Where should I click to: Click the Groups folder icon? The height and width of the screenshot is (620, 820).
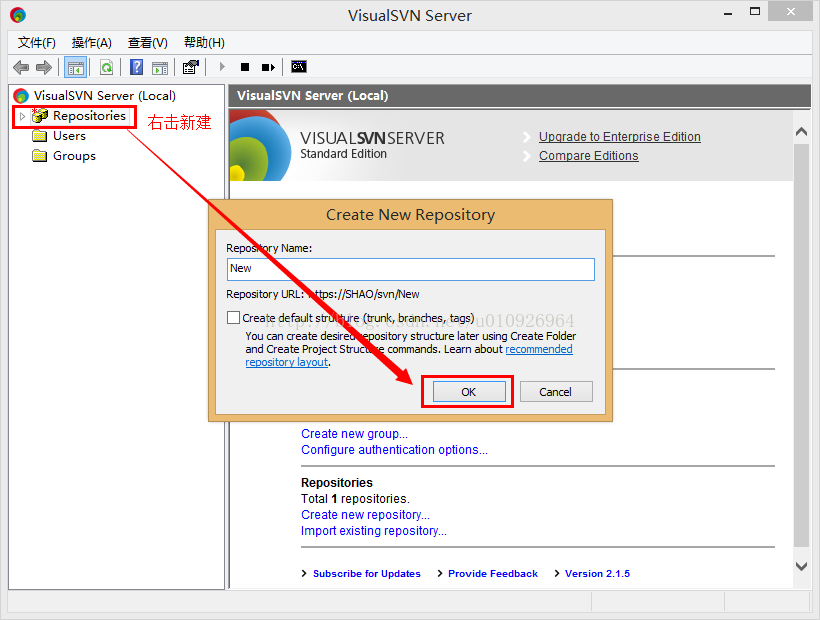[x=40, y=156]
